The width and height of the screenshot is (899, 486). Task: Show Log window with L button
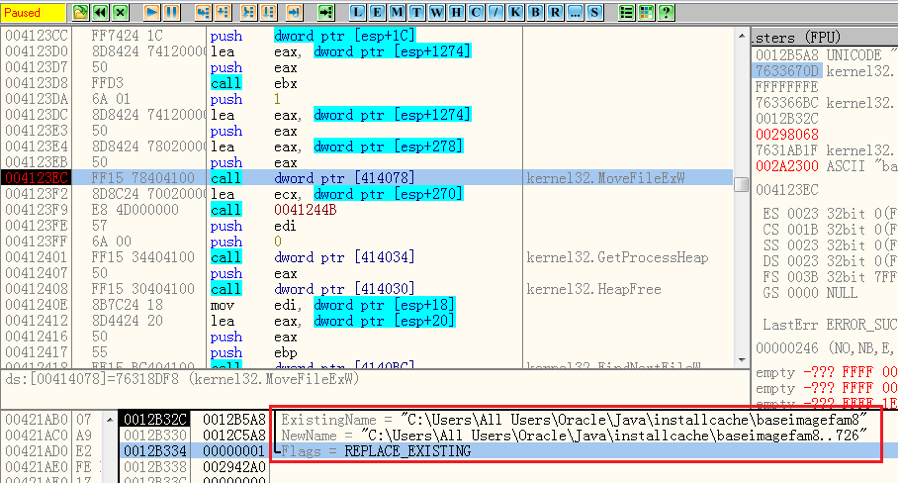357,12
